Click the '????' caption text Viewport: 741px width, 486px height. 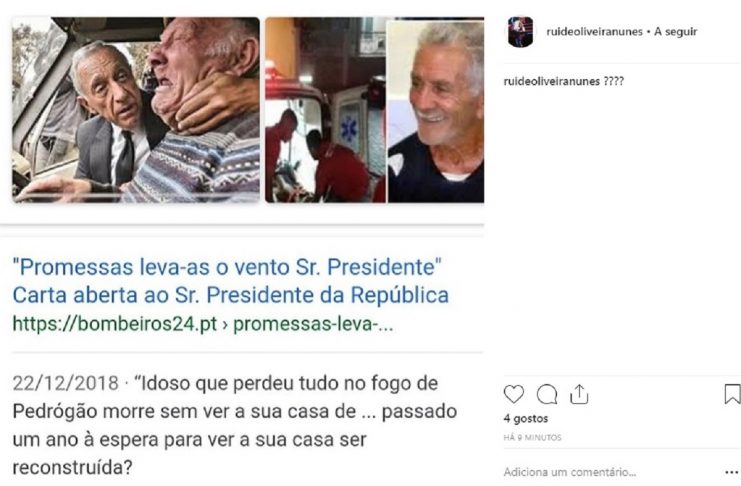pos(613,81)
